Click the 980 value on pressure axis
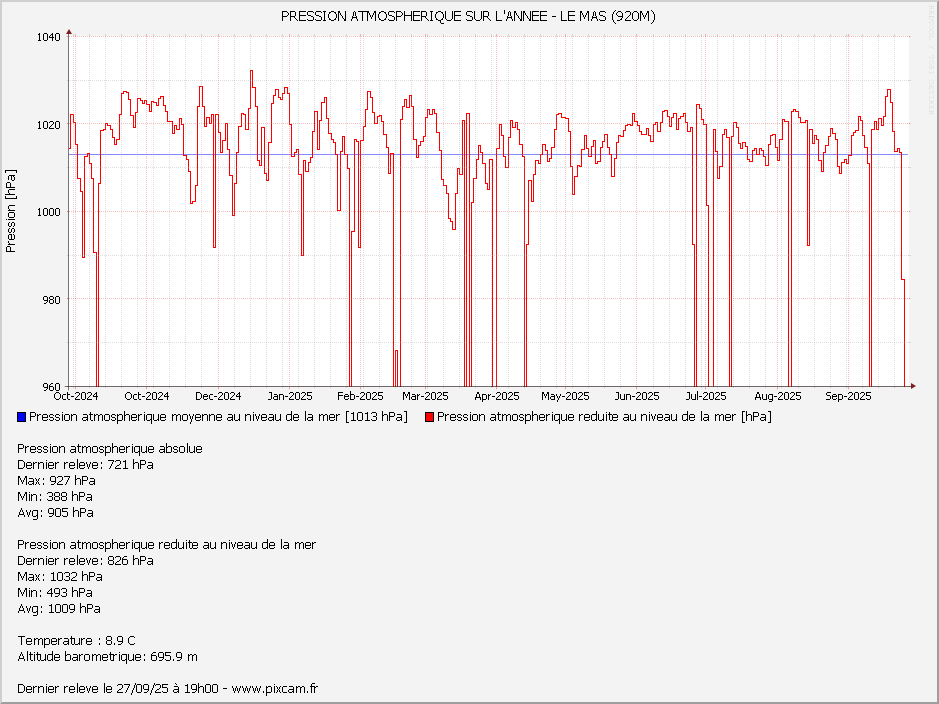Screen dimensions: 939x704 coord(52,300)
